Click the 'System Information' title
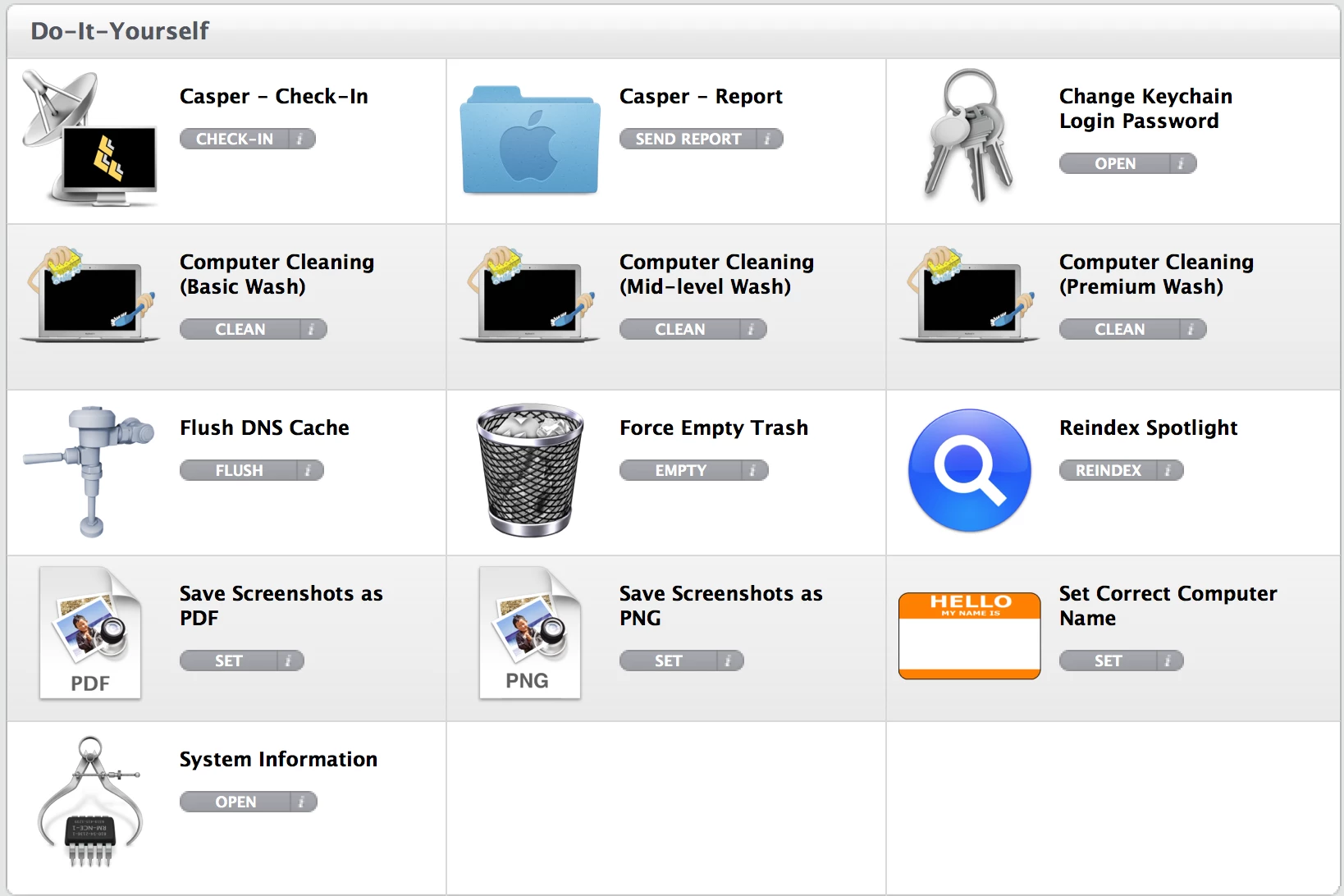Image resolution: width=1344 pixels, height=896 pixels. pos(279,760)
